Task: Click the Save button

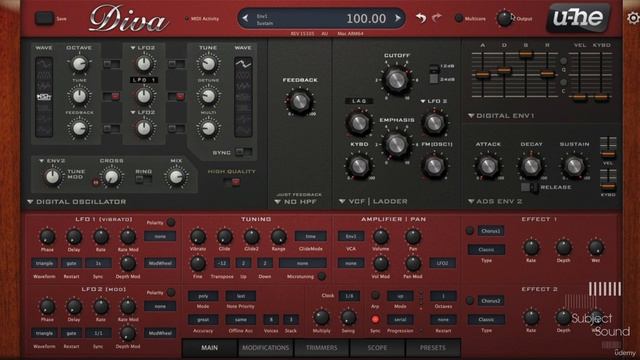Action: (x=44, y=18)
